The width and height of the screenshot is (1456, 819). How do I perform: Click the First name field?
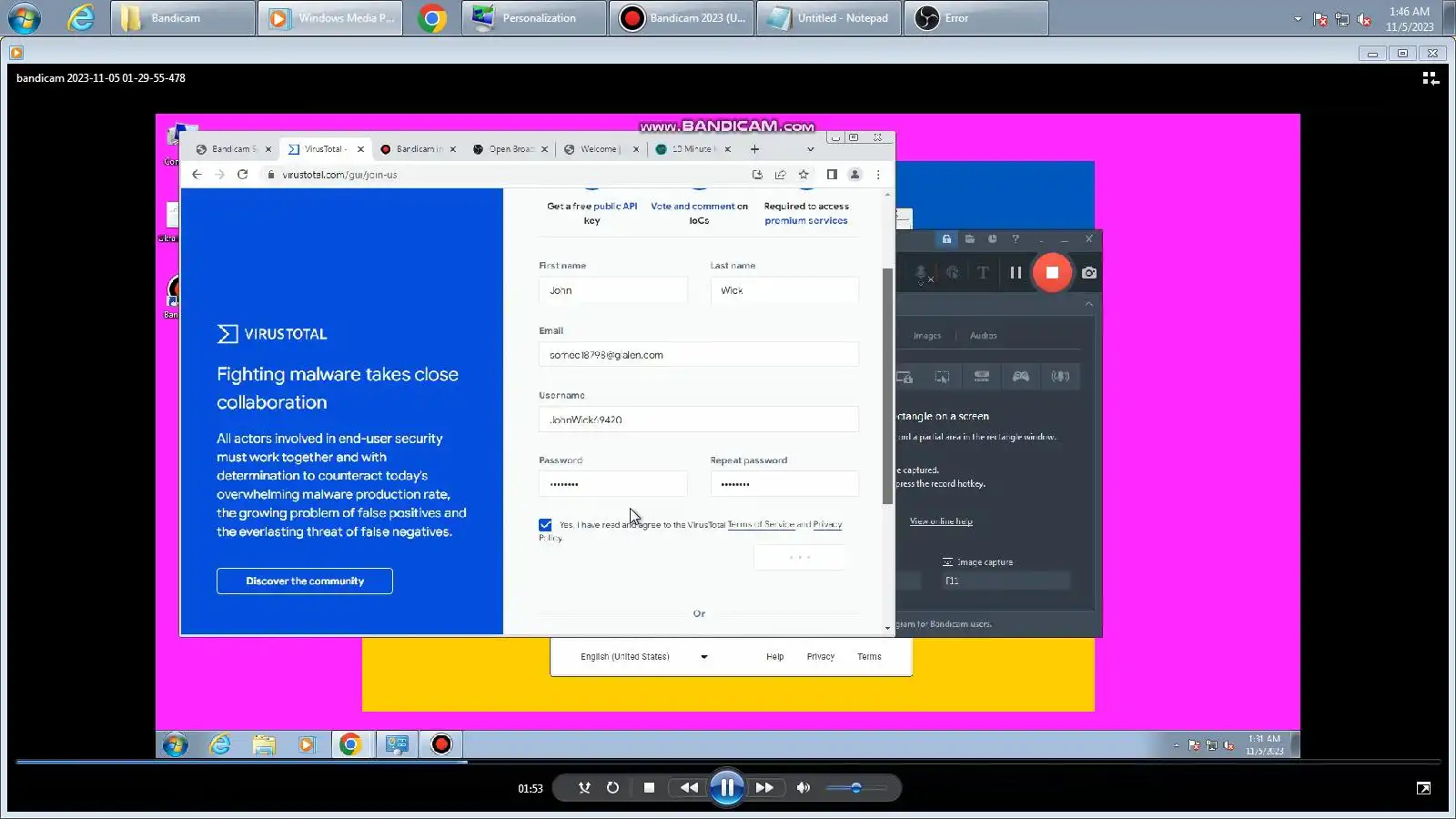(x=613, y=290)
